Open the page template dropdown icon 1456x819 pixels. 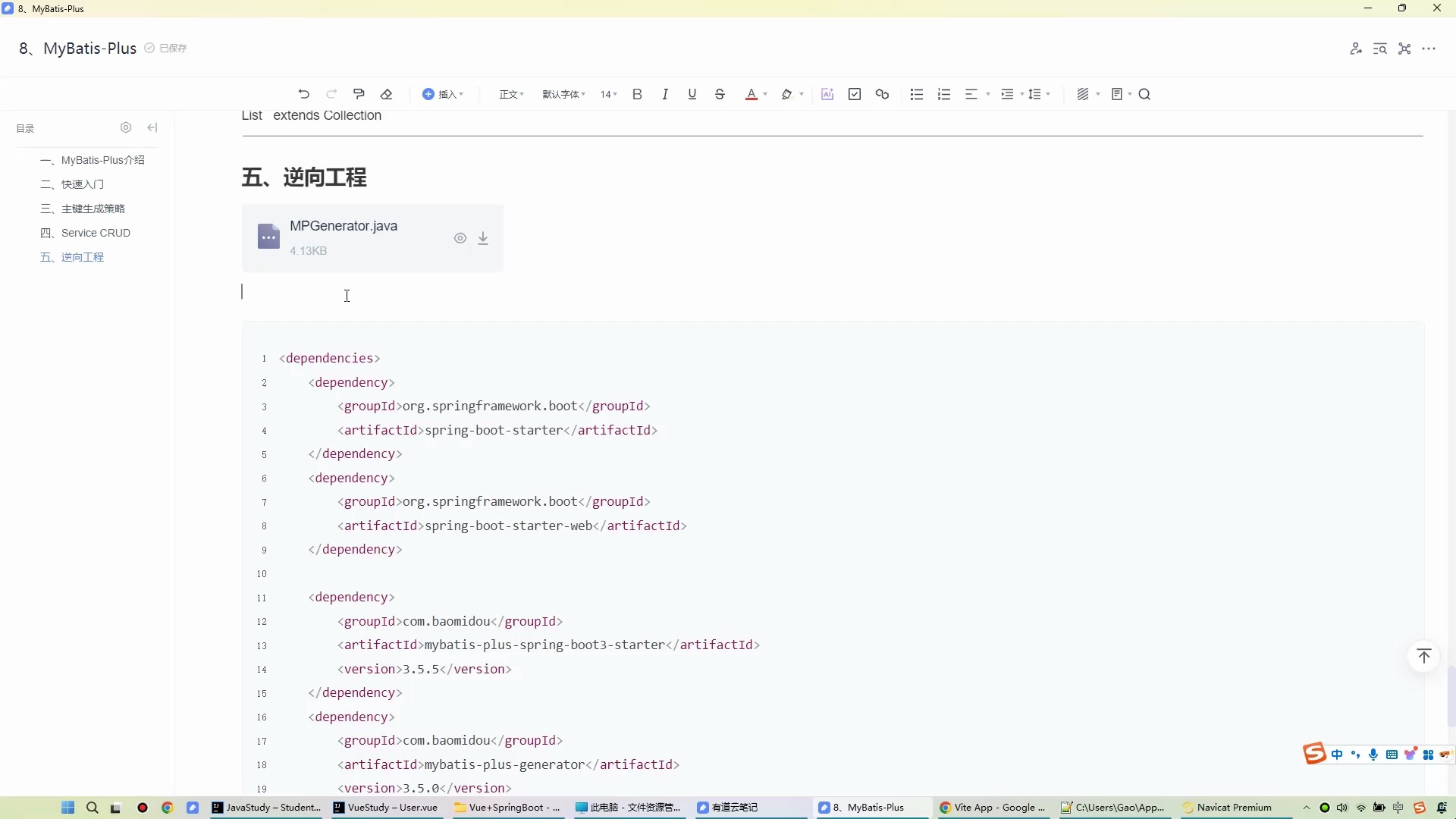click(x=1121, y=94)
